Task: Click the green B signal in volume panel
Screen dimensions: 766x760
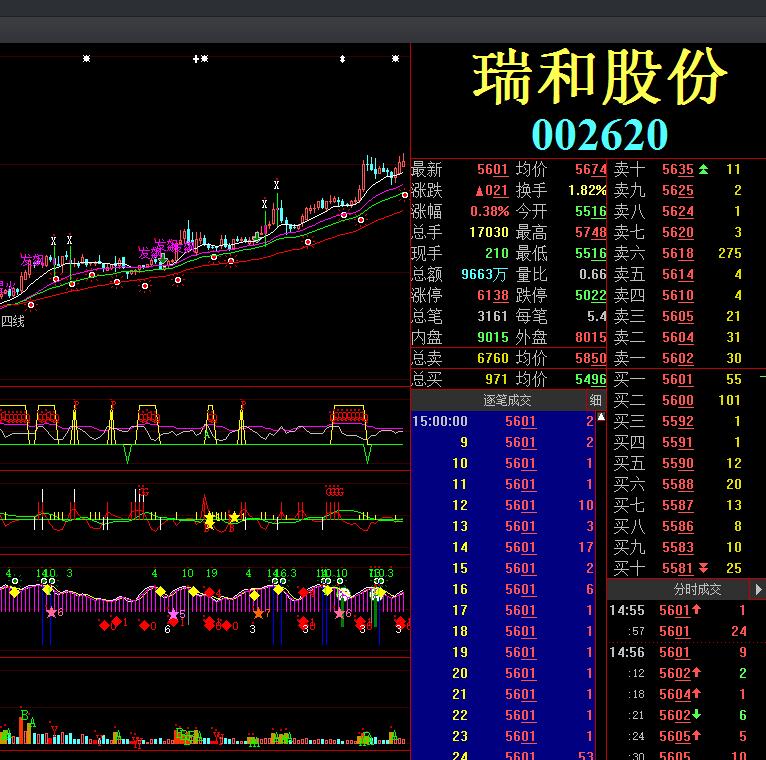Action: click(24, 716)
